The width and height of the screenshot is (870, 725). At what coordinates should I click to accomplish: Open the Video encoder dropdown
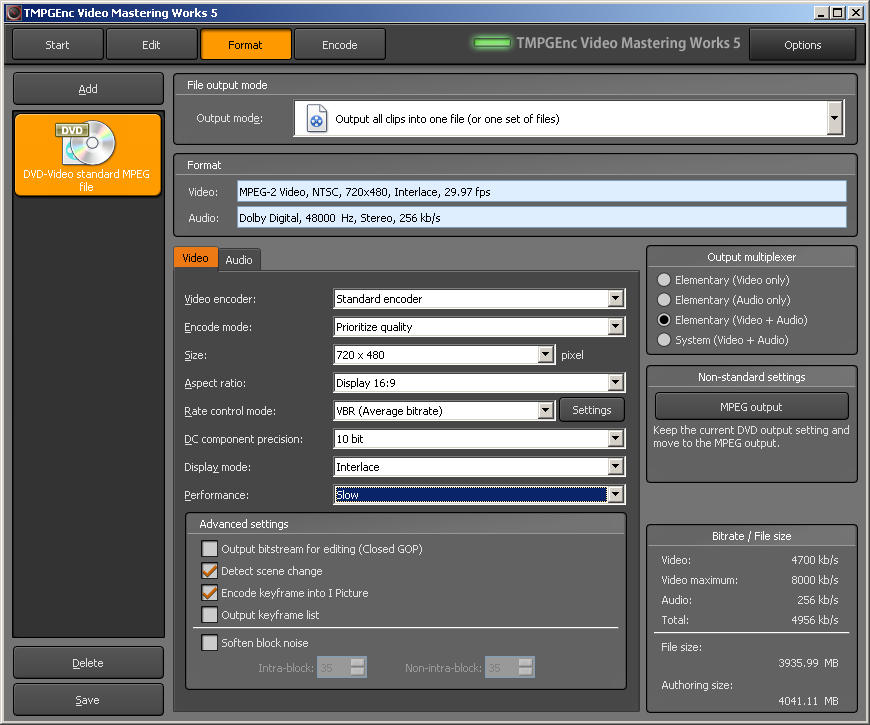pyautogui.click(x=616, y=299)
